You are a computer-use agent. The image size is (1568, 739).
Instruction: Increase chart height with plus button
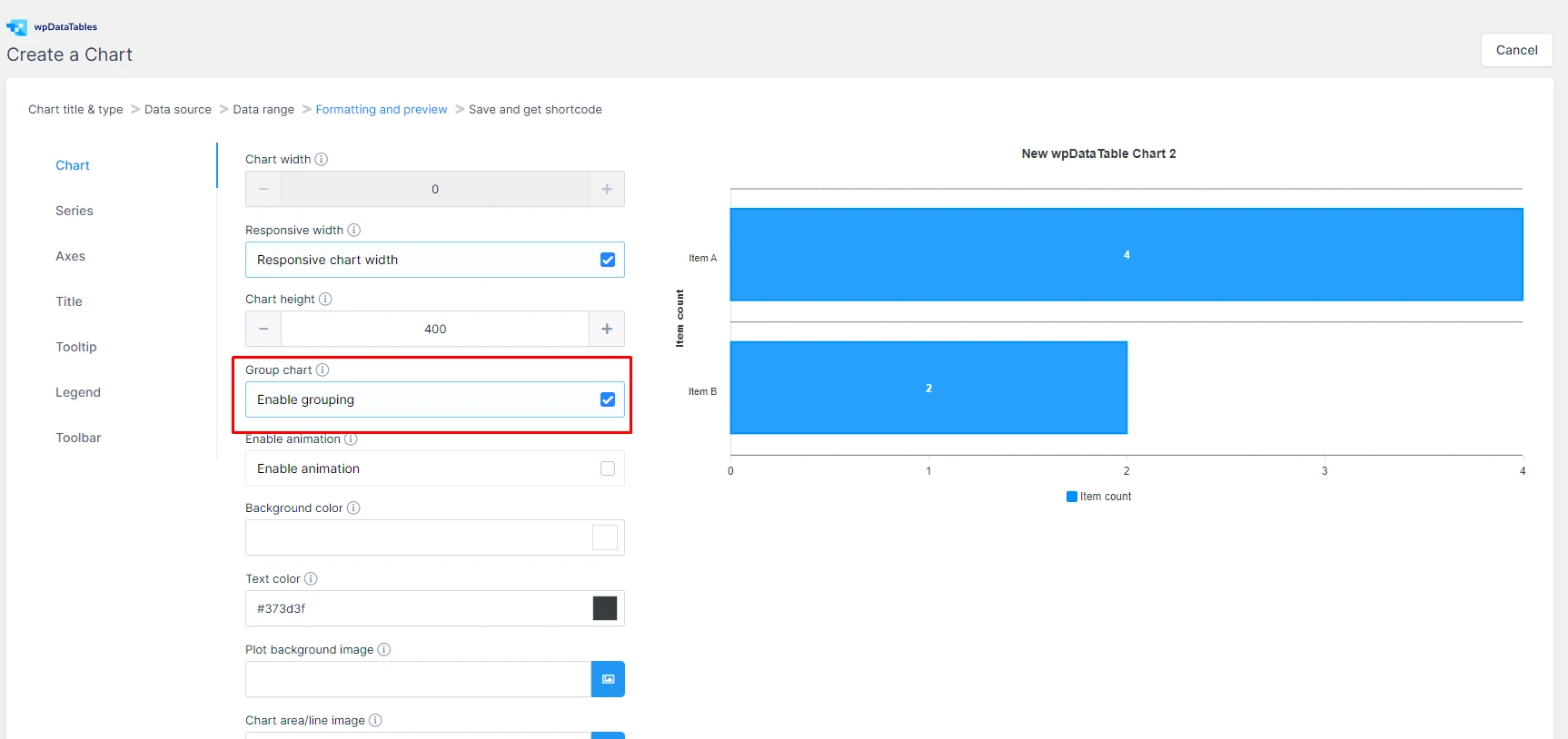(x=607, y=329)
